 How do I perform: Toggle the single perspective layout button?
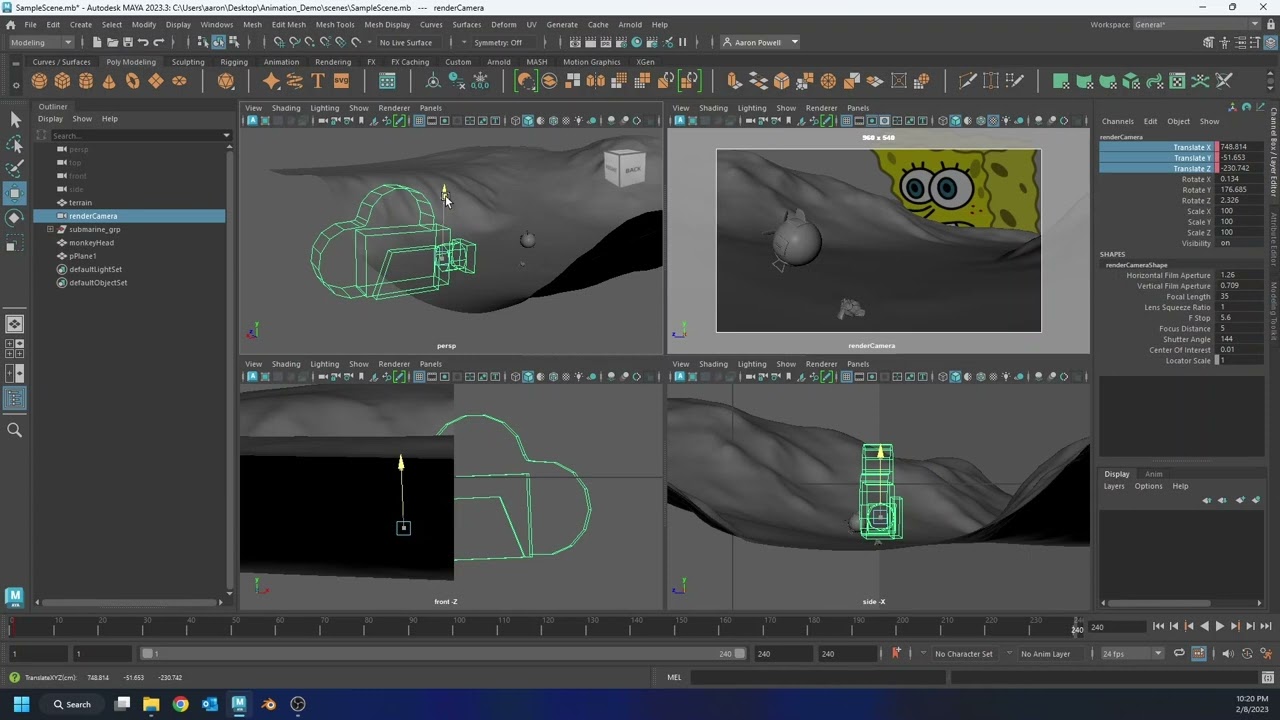point(15,324)
